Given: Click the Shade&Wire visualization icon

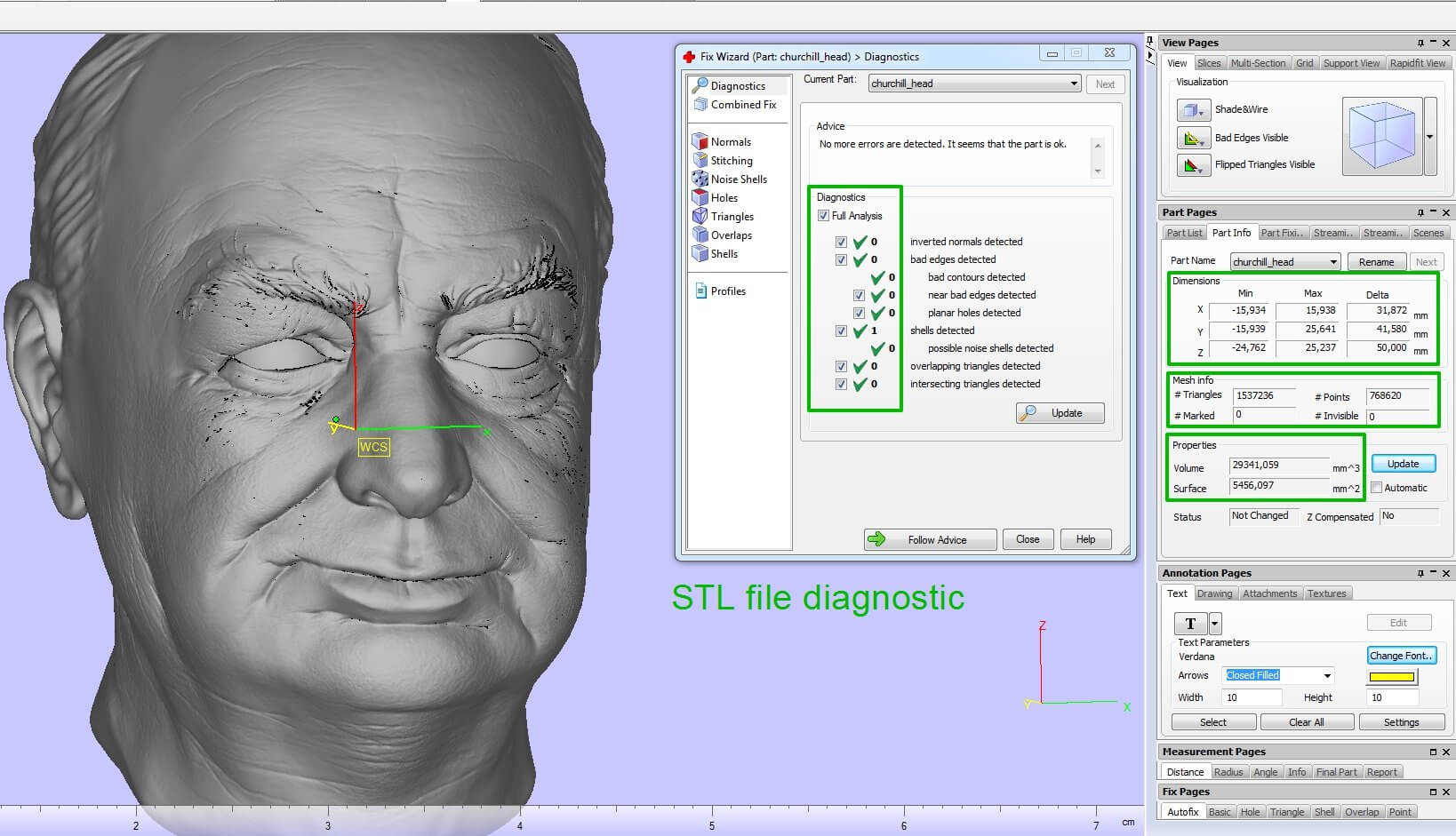Looking at the screenshot, I should [1192, 110].
